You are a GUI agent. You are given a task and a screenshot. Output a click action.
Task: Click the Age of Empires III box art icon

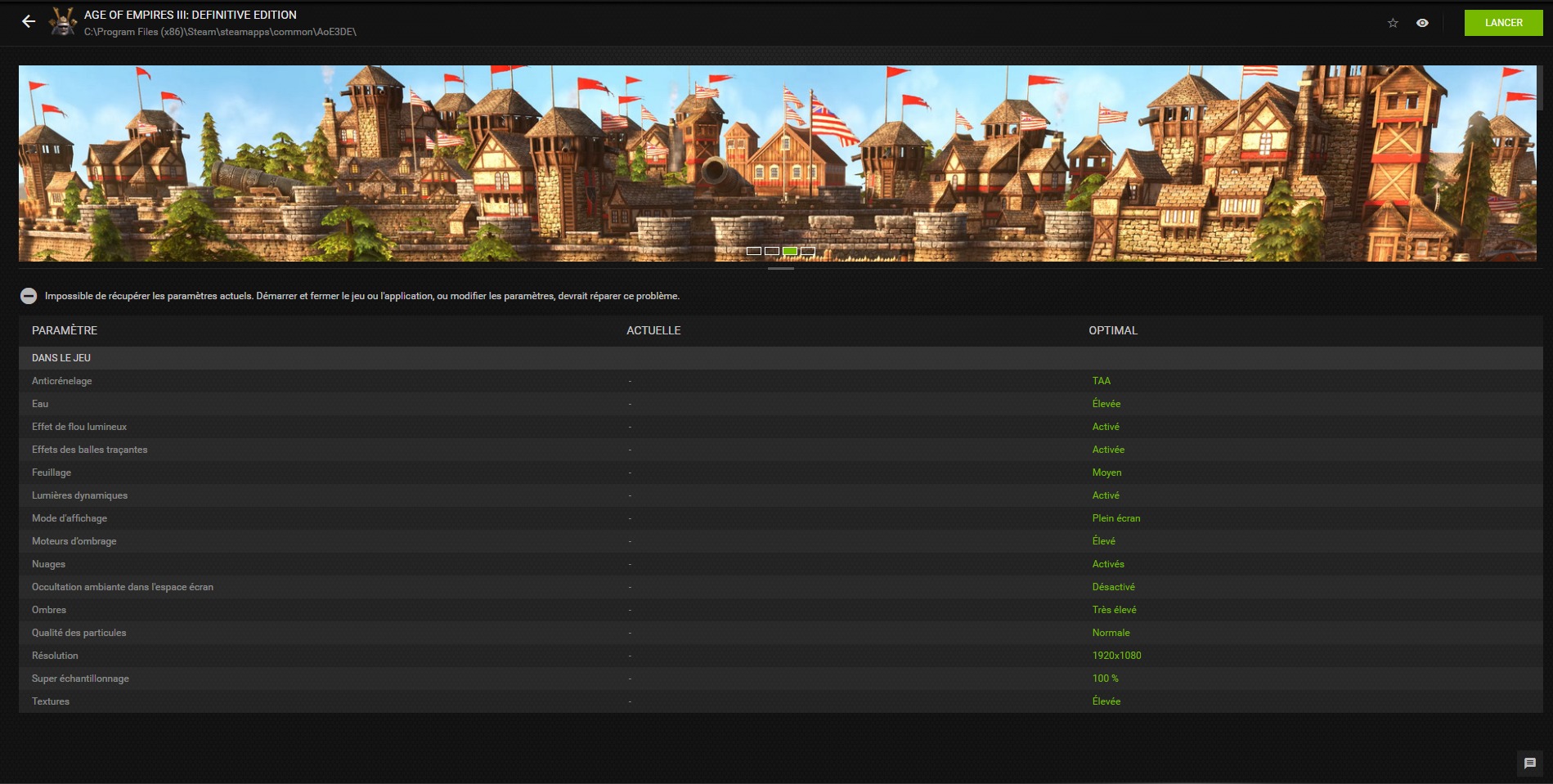tap(61, 22)
